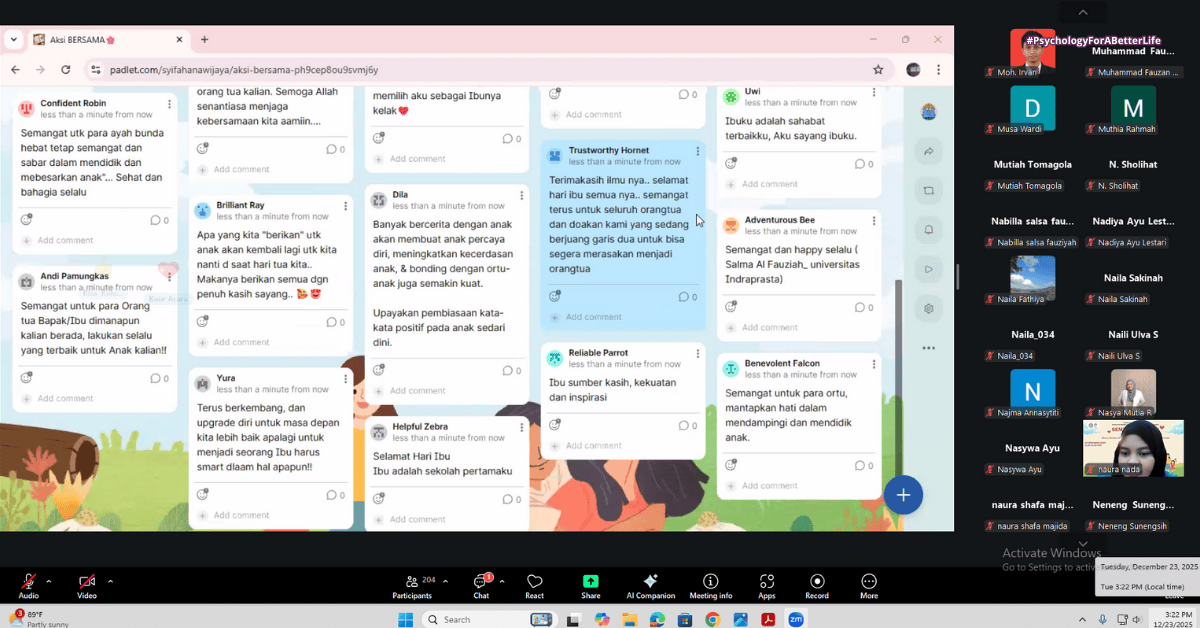Open the Zoom More menu

click(x=869, y=586)
